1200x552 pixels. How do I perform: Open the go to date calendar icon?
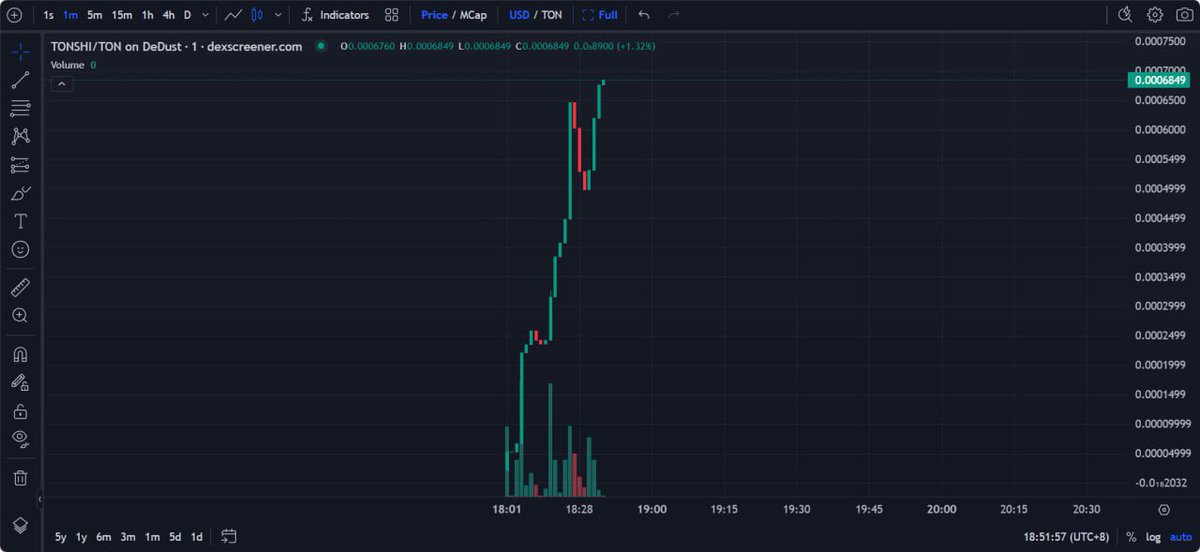[x=229, y=537]
